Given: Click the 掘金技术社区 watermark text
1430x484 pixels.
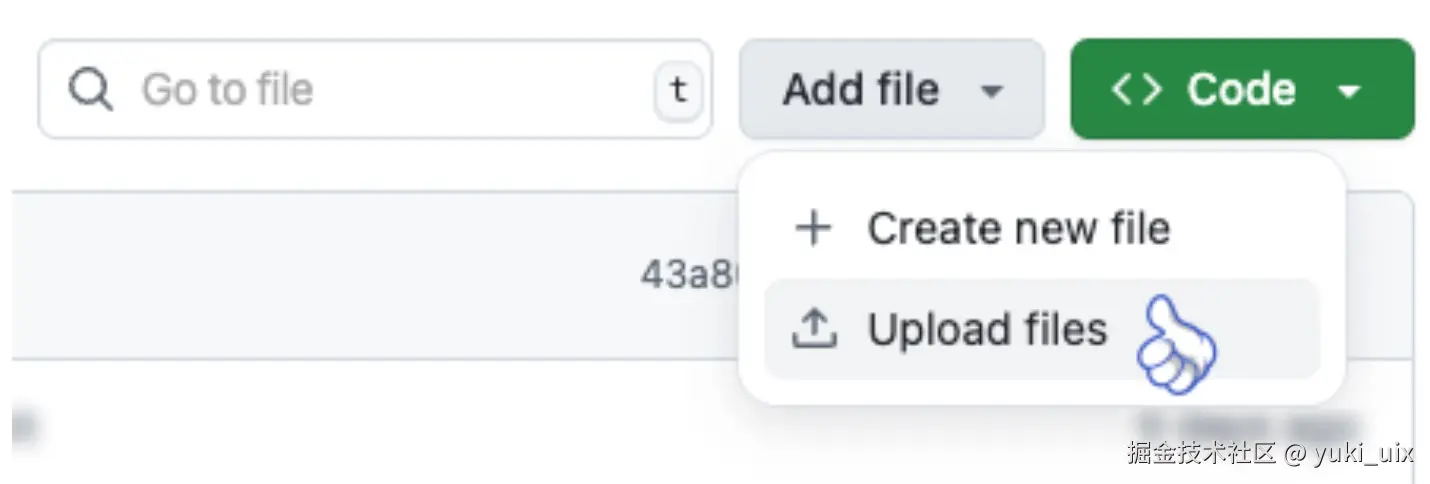Looking at the screenshot, I should click(x=1200, y=453).
